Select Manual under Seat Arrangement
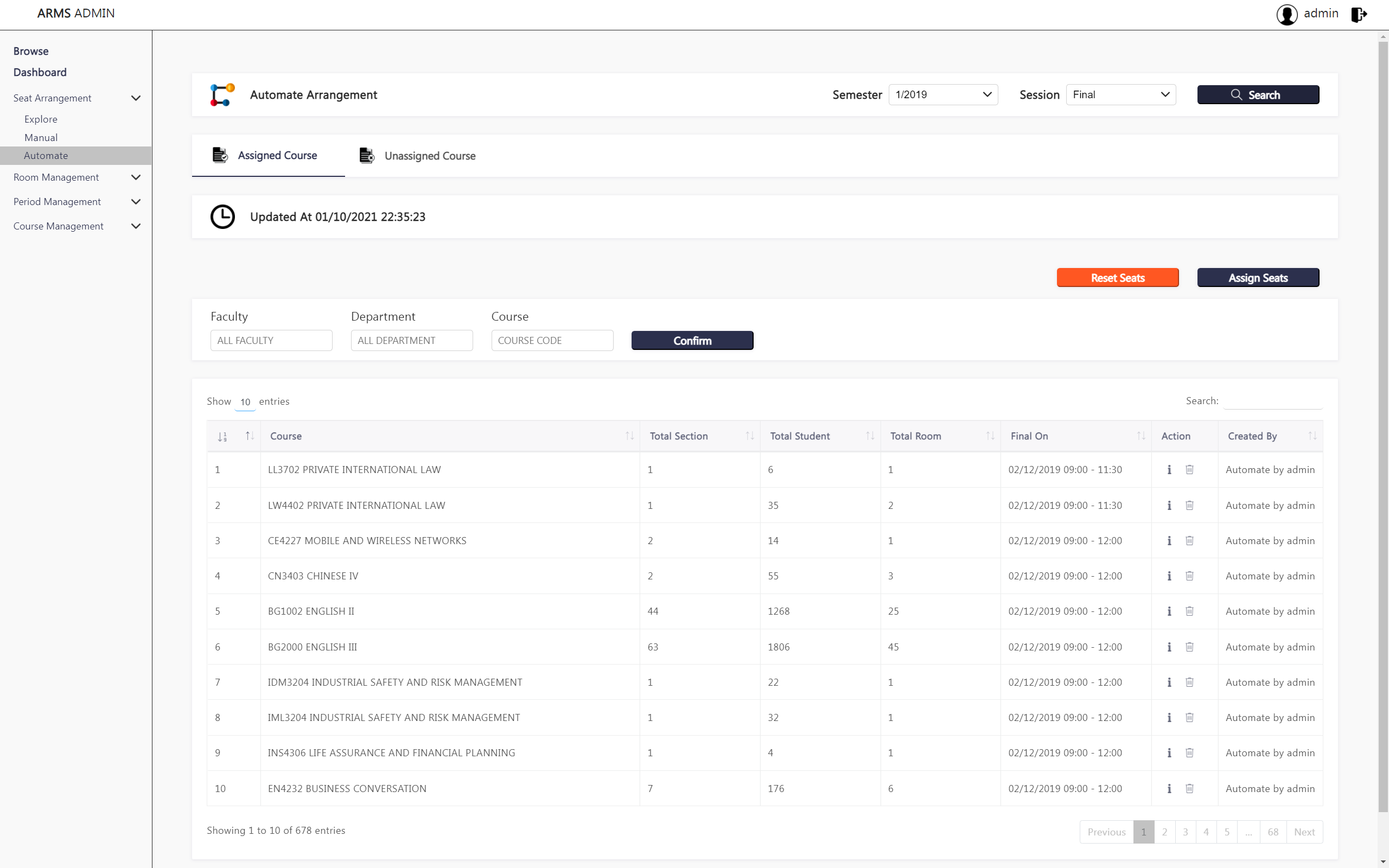 (41, 138)
